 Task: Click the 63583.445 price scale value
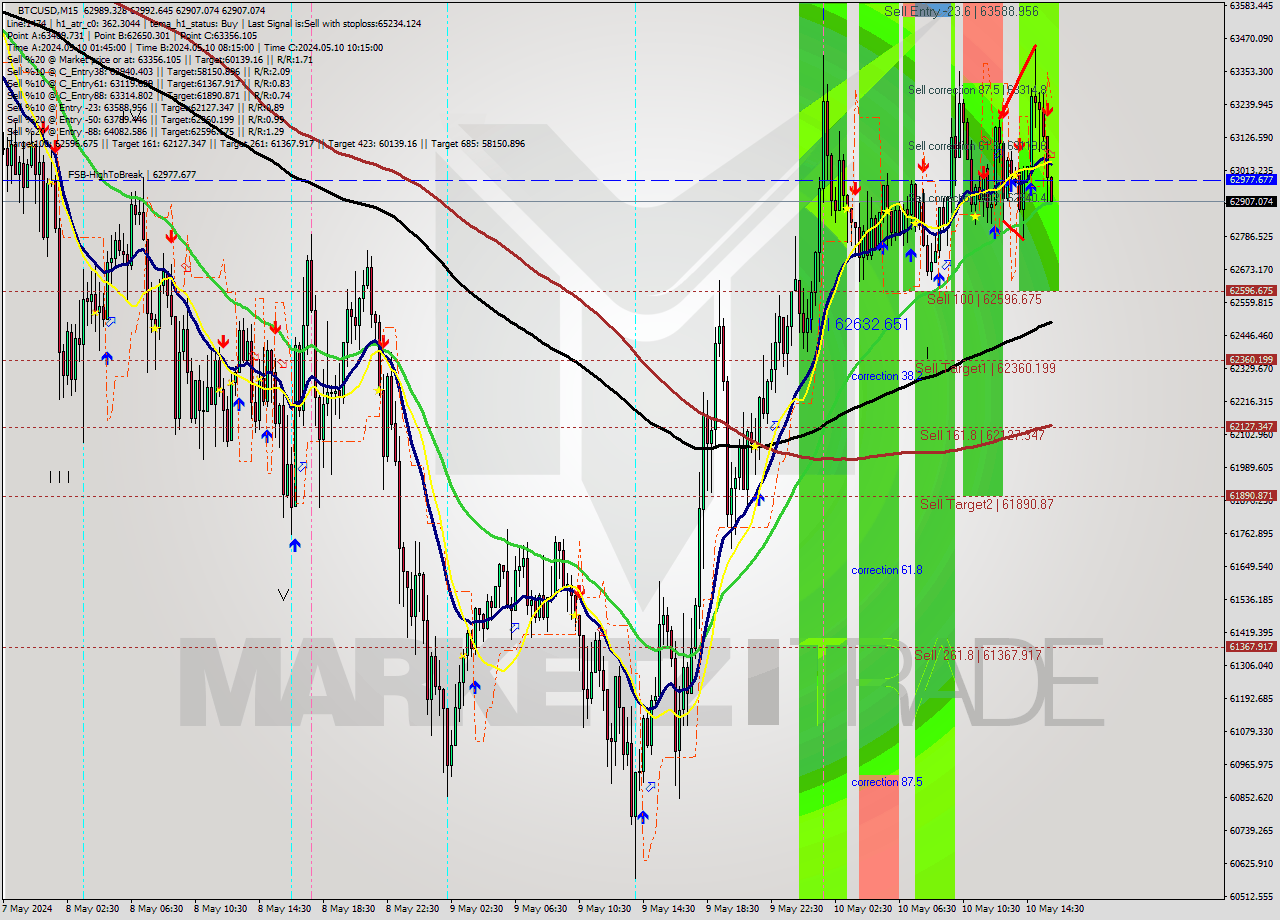[1251, 5]
